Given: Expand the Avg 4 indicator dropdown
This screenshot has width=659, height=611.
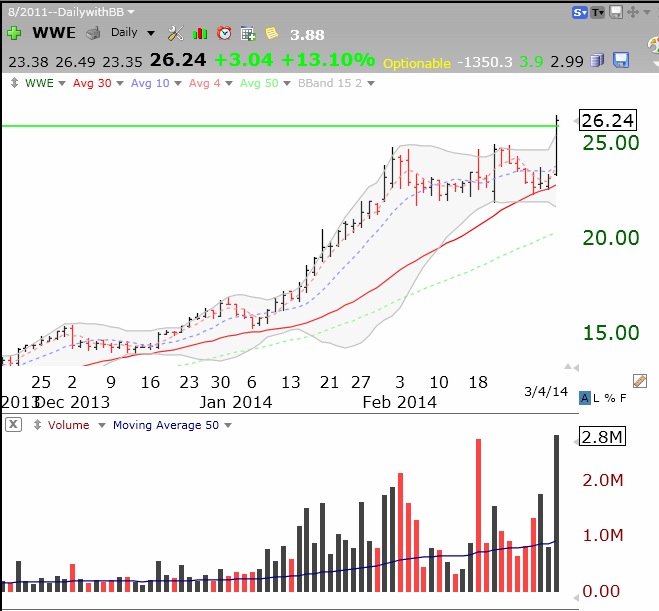Looking at the screenshot, I should [x=229, y=83].
